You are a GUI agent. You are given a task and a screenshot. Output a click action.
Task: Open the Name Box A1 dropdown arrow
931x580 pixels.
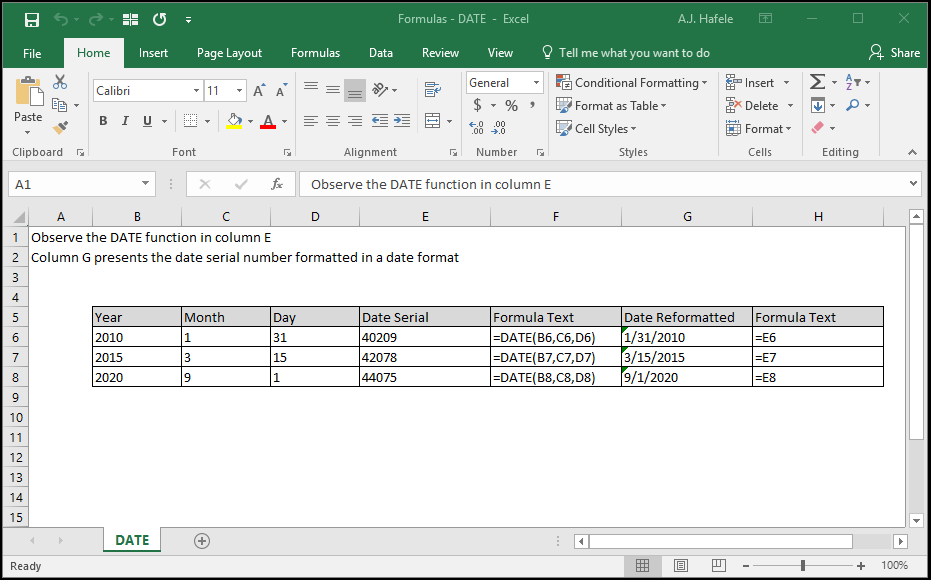[x=145, y=184]
